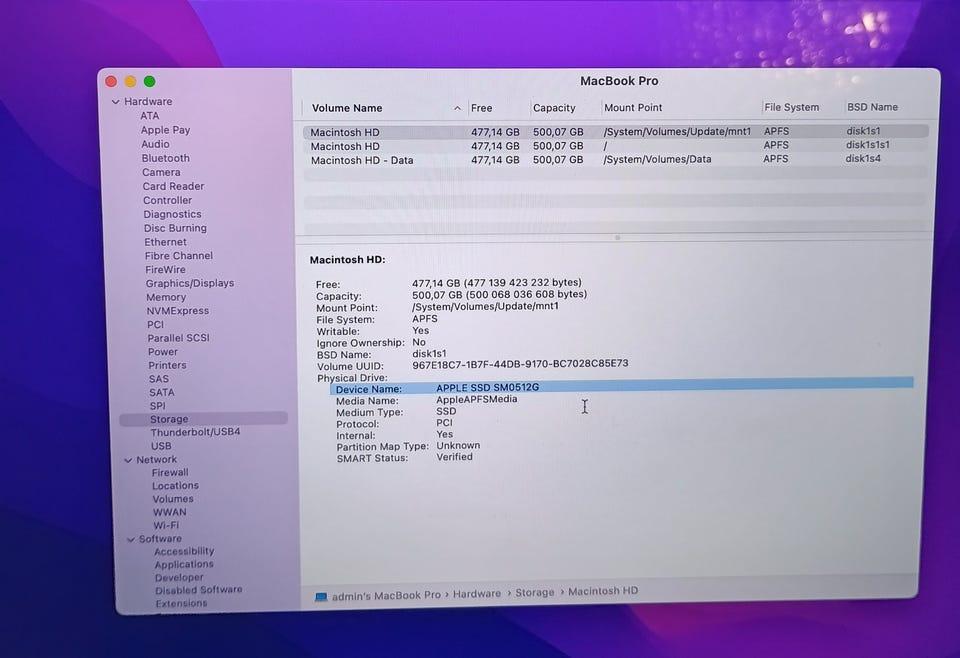Image resolution: width=960 pixels, height=658 pixels.
Task: Open the NVMExpress section
Action: 178,311
